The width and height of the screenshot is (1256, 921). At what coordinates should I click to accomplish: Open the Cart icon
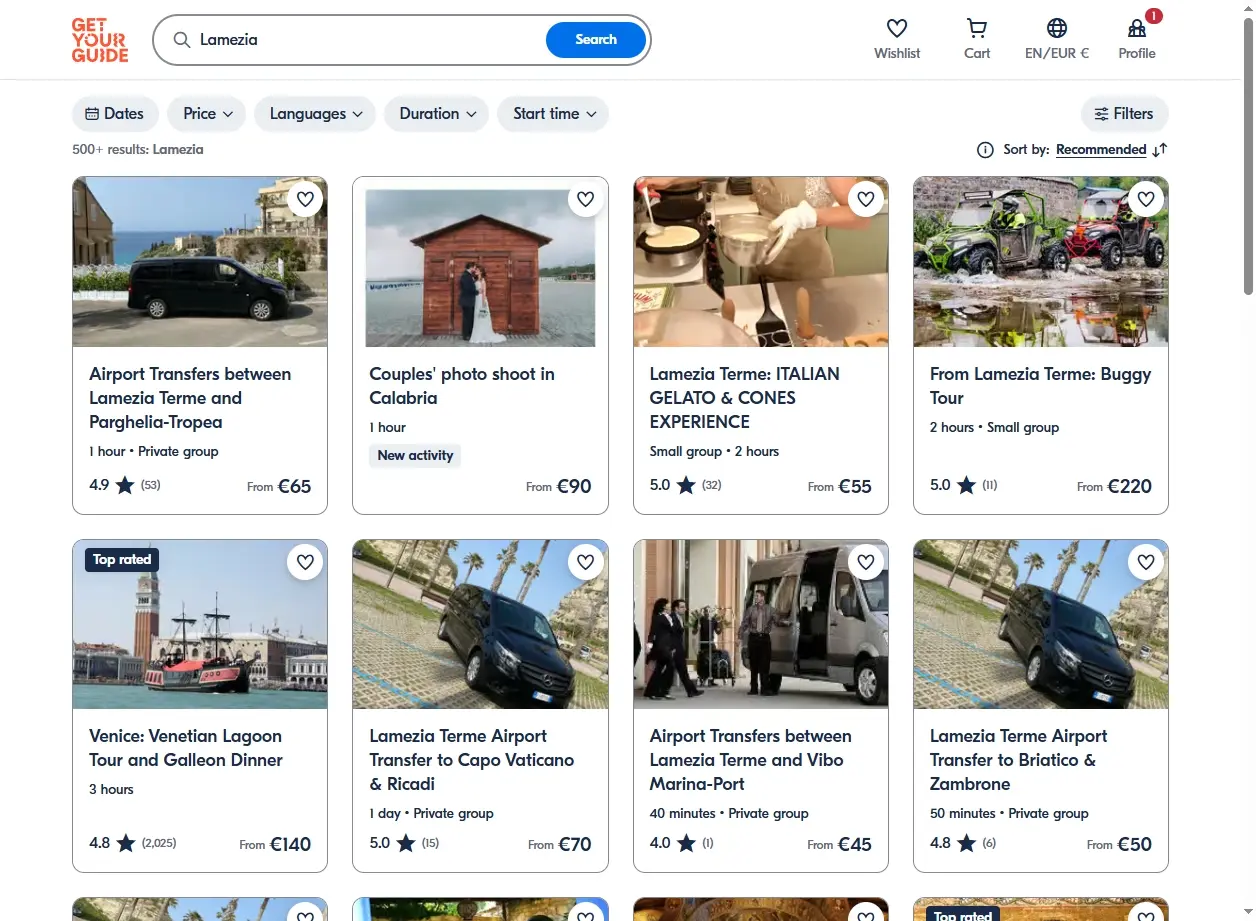click(x=977, y=28)
